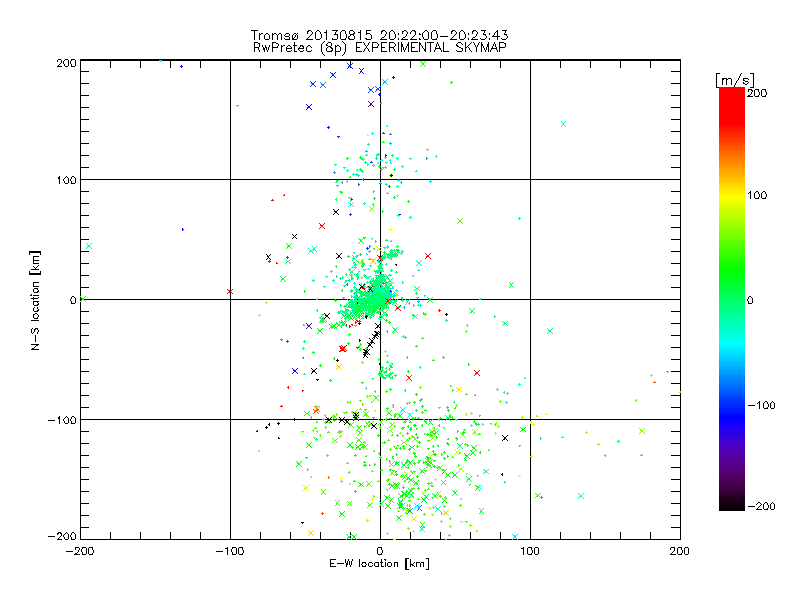Click the y-axis tick label "0"
The height and width of the screenshot is (600, 800).
pos(73,300)
